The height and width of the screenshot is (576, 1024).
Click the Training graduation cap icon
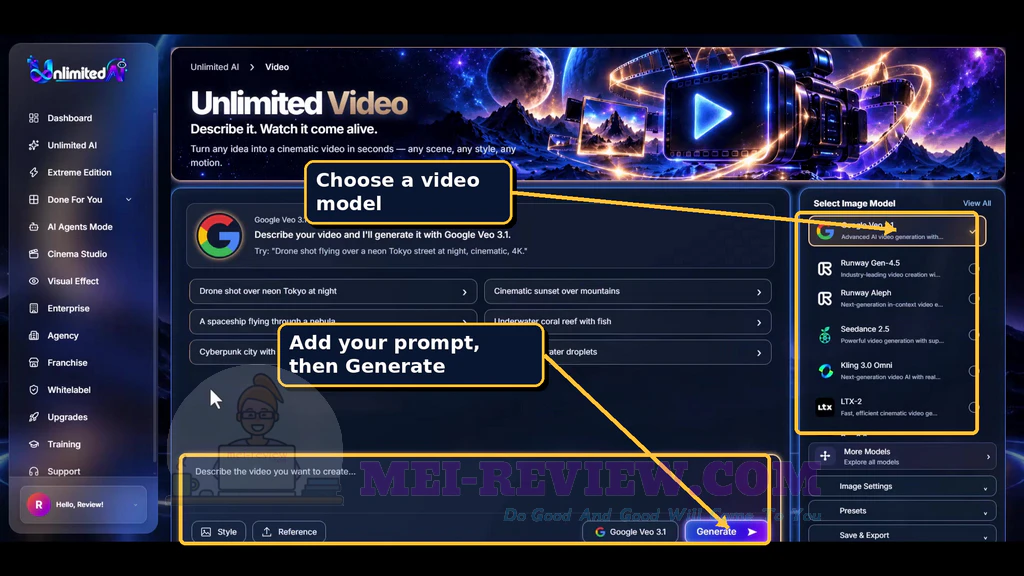pyautogui.click(x=34, y=444)
